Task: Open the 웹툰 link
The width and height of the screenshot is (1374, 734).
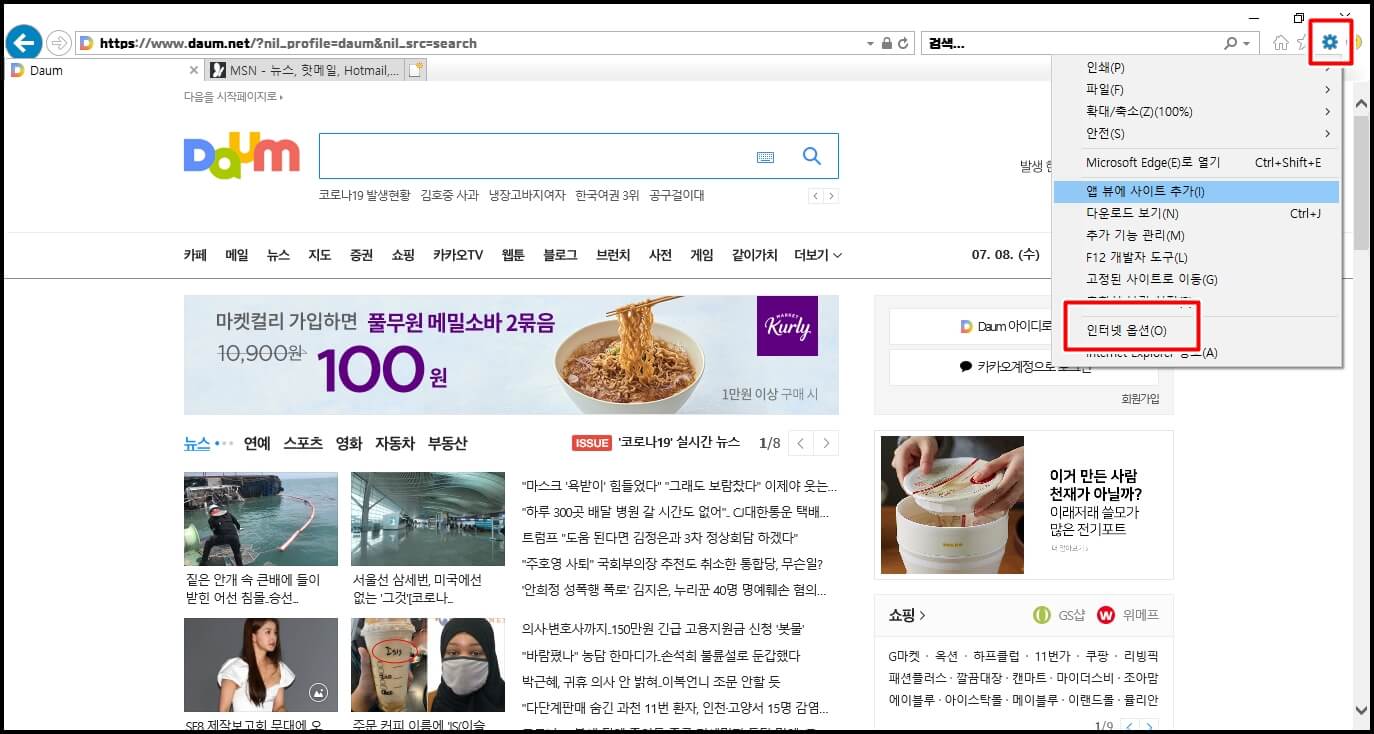Action: (x=513, y=255)
